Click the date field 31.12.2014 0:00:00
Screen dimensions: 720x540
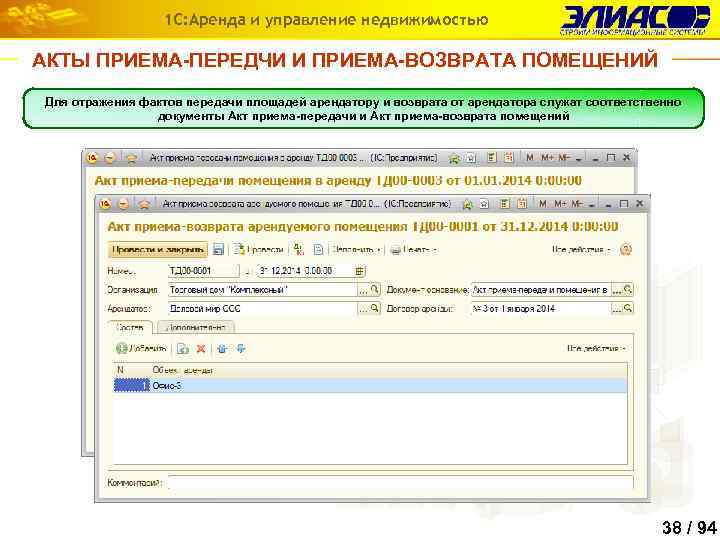pos(306,271)
